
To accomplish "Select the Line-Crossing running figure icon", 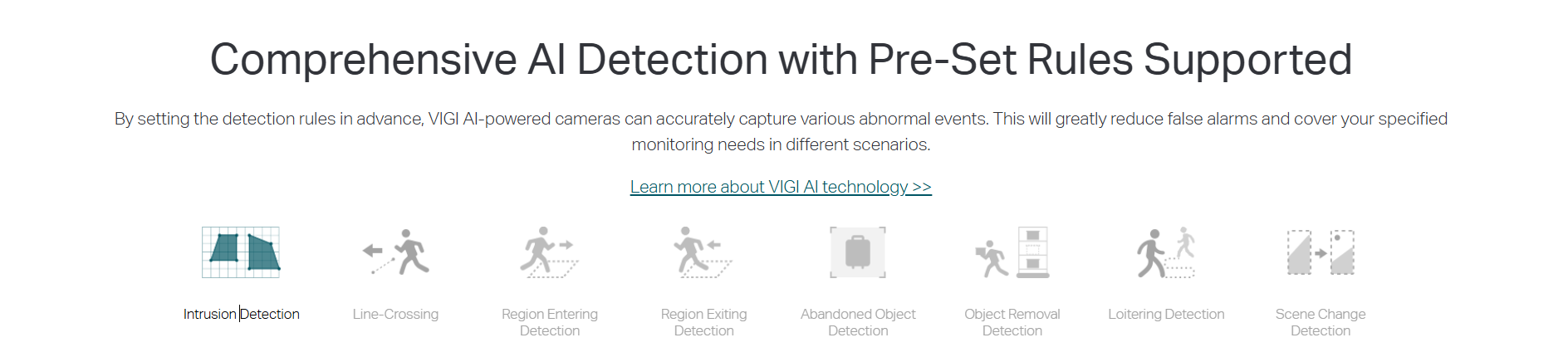I will [x=396, y=252].
